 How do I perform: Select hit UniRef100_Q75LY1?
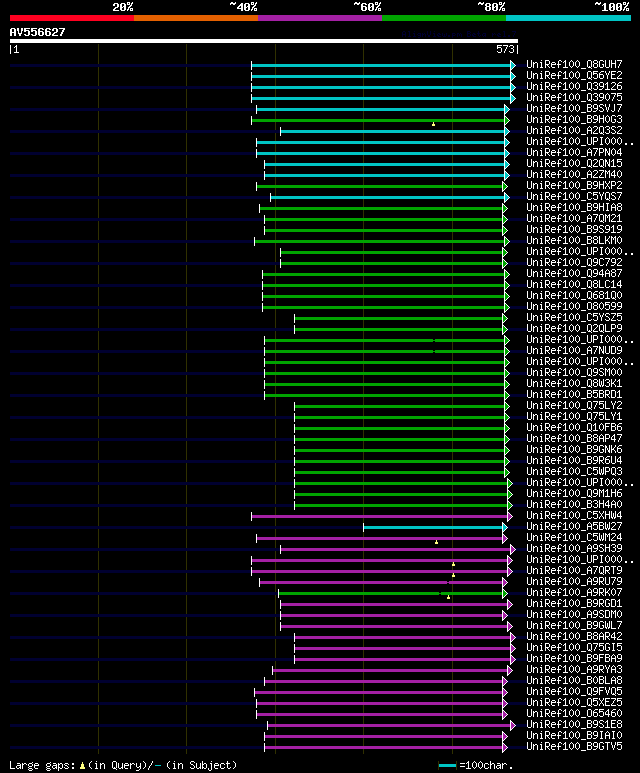(x=574, y=417)
